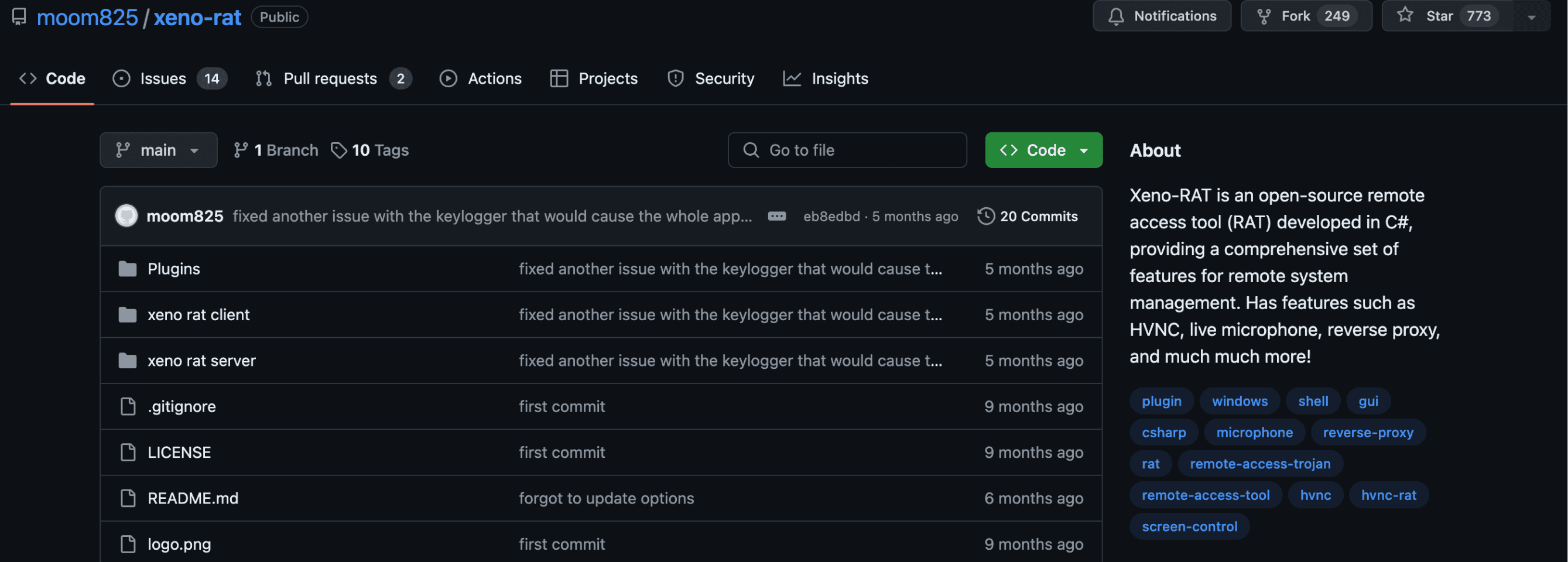Screen dimensions: 1568x562
Task: Open the README.md file
Action: (x=193, y=498)
